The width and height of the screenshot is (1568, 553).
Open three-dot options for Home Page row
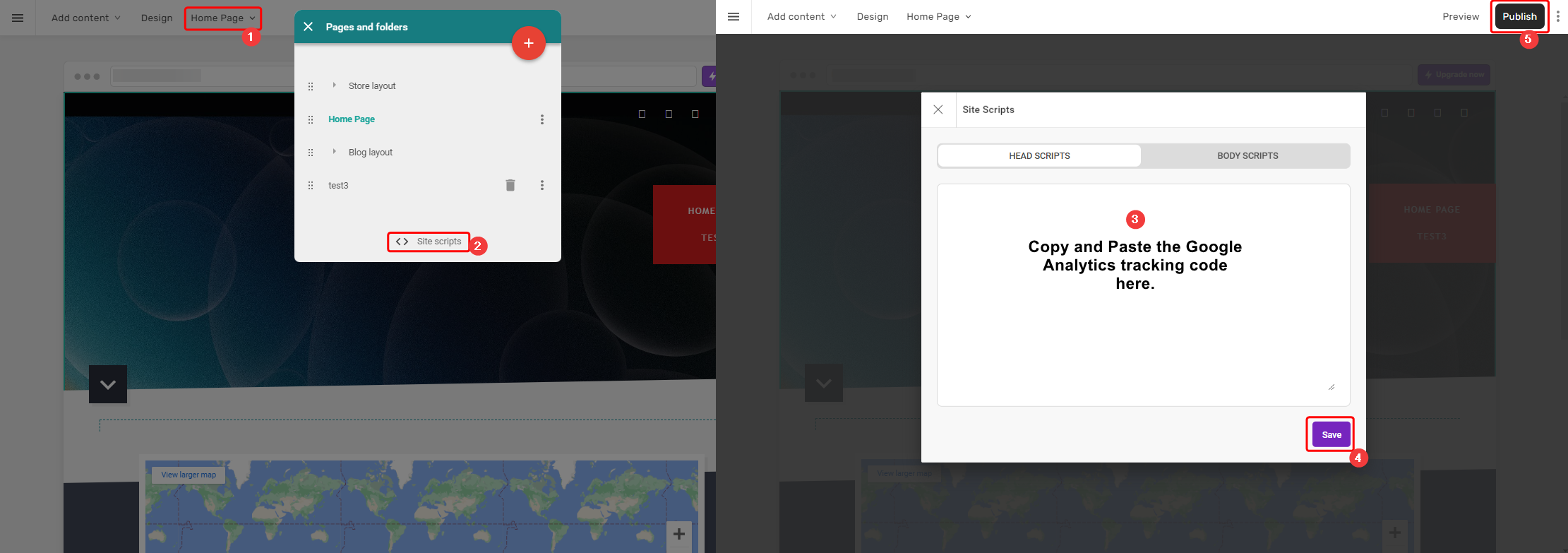(x=542, y=119)
